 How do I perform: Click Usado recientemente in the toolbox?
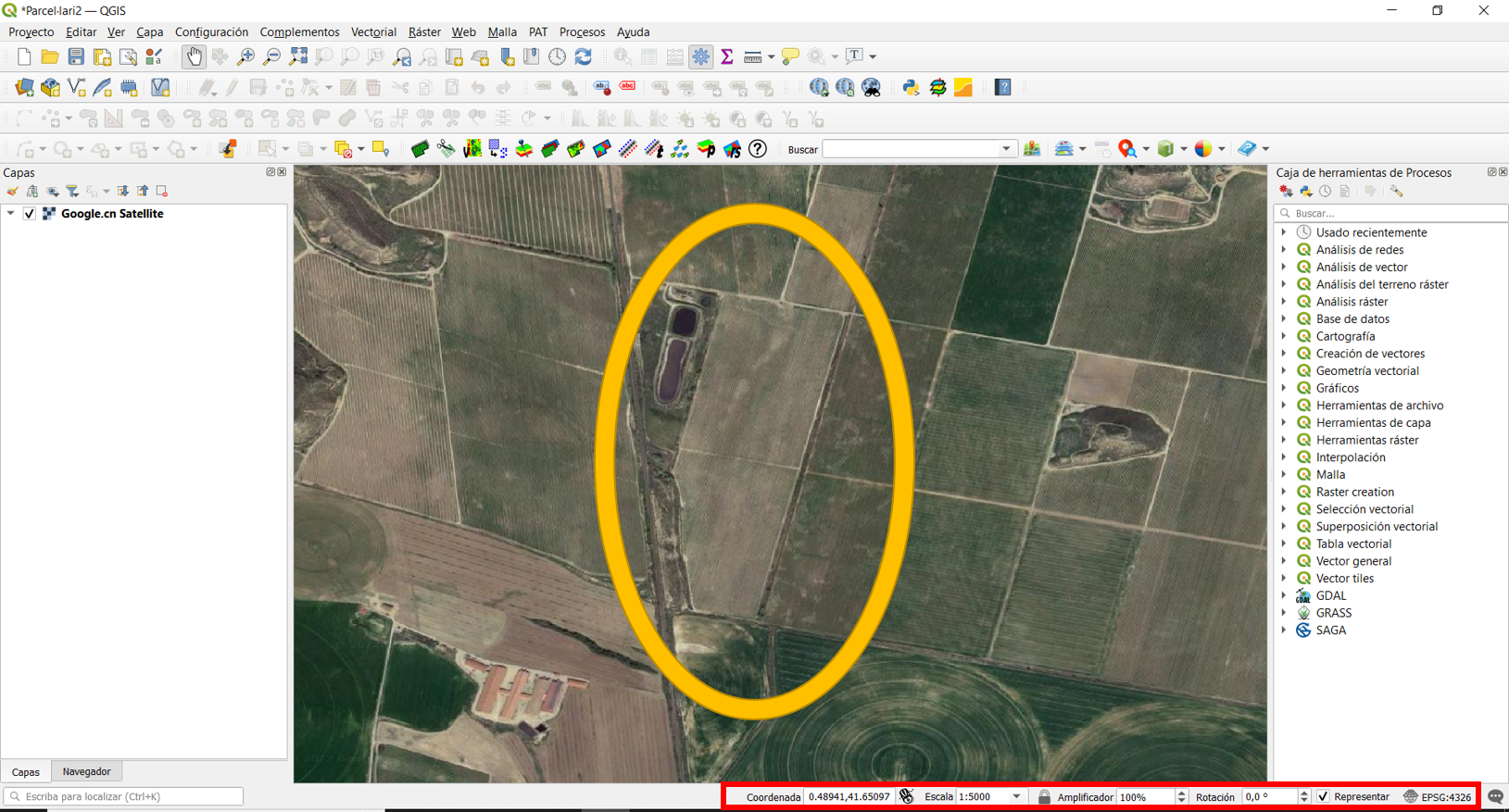1371,232
